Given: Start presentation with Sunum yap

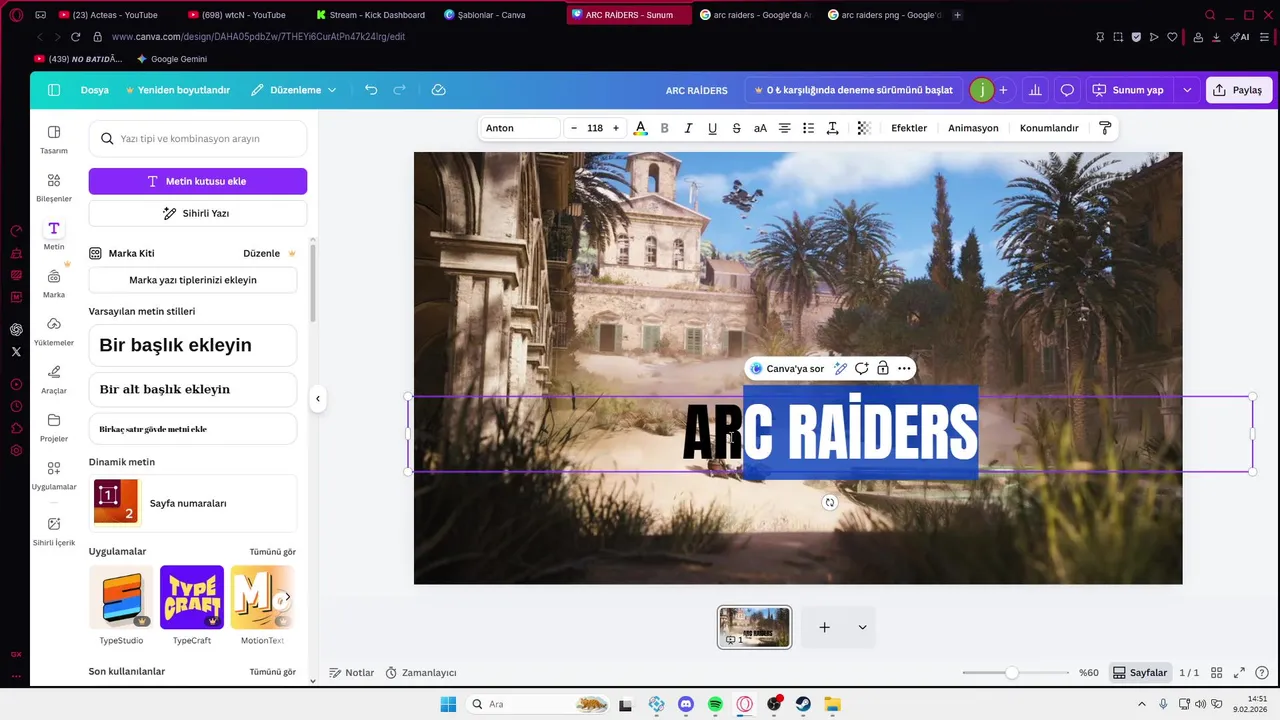Looking at the screenshot, I should point(1130,90).
